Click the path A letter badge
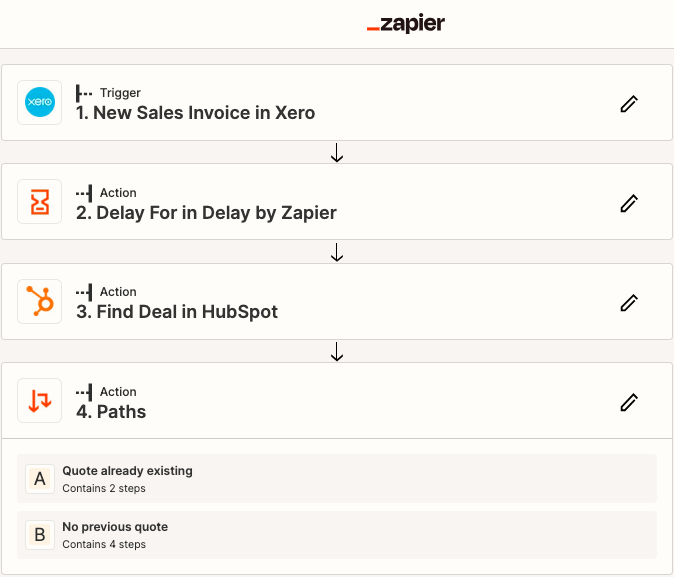Viewport: 674px width, 577px height. pos(40,479)
